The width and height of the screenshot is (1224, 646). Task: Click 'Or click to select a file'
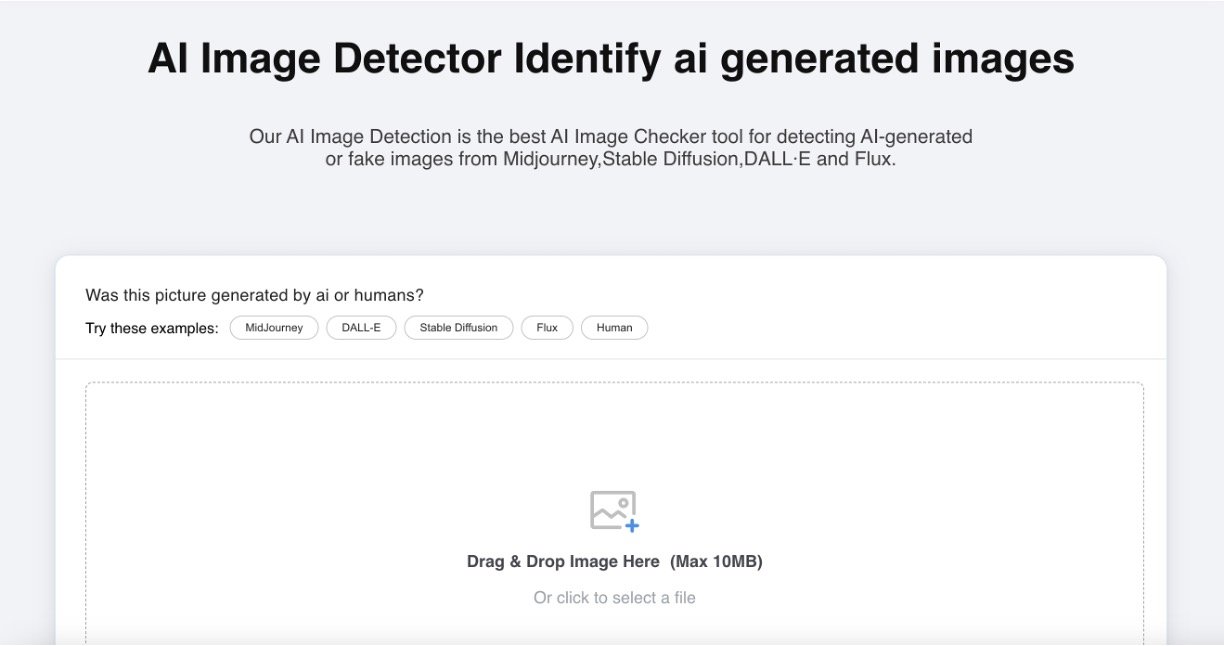tap(613, 597)
